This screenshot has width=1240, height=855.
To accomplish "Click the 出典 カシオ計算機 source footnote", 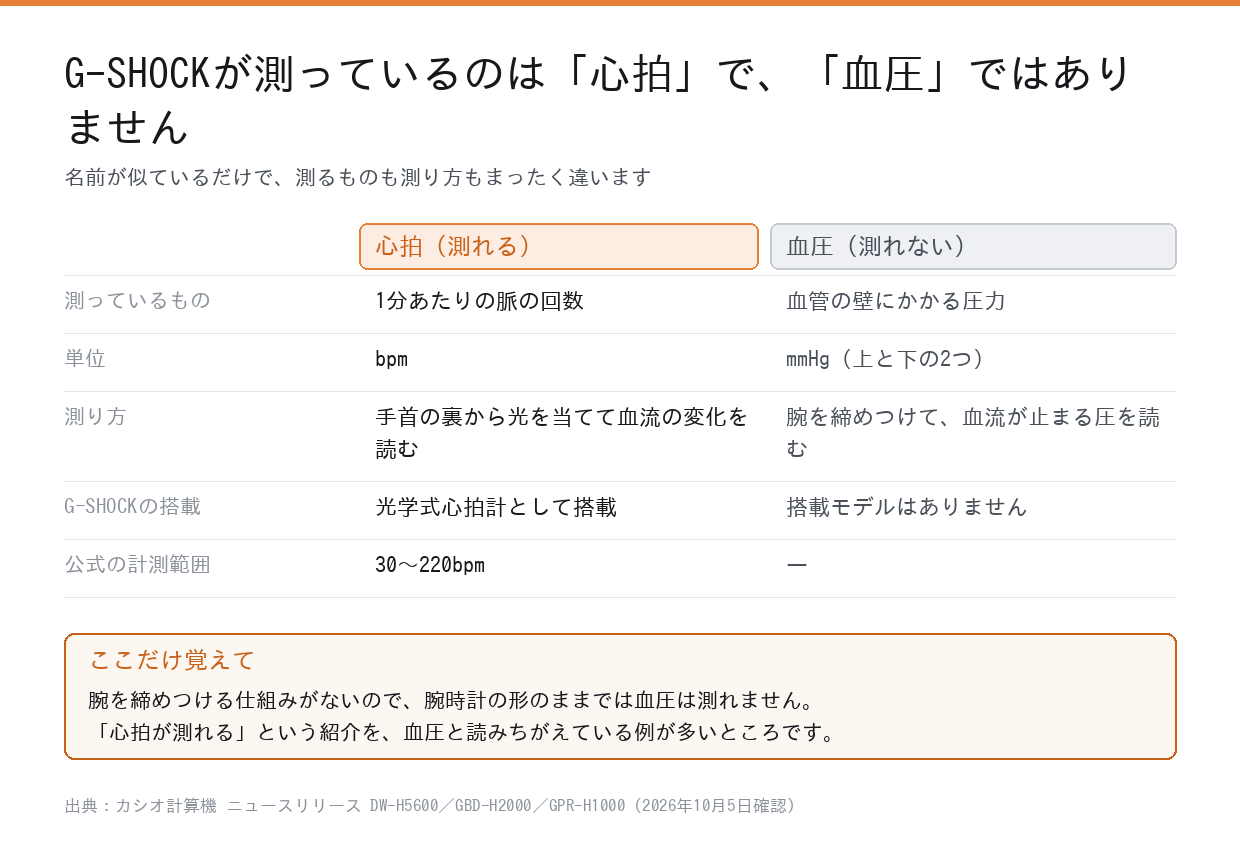I will [431, 806].
